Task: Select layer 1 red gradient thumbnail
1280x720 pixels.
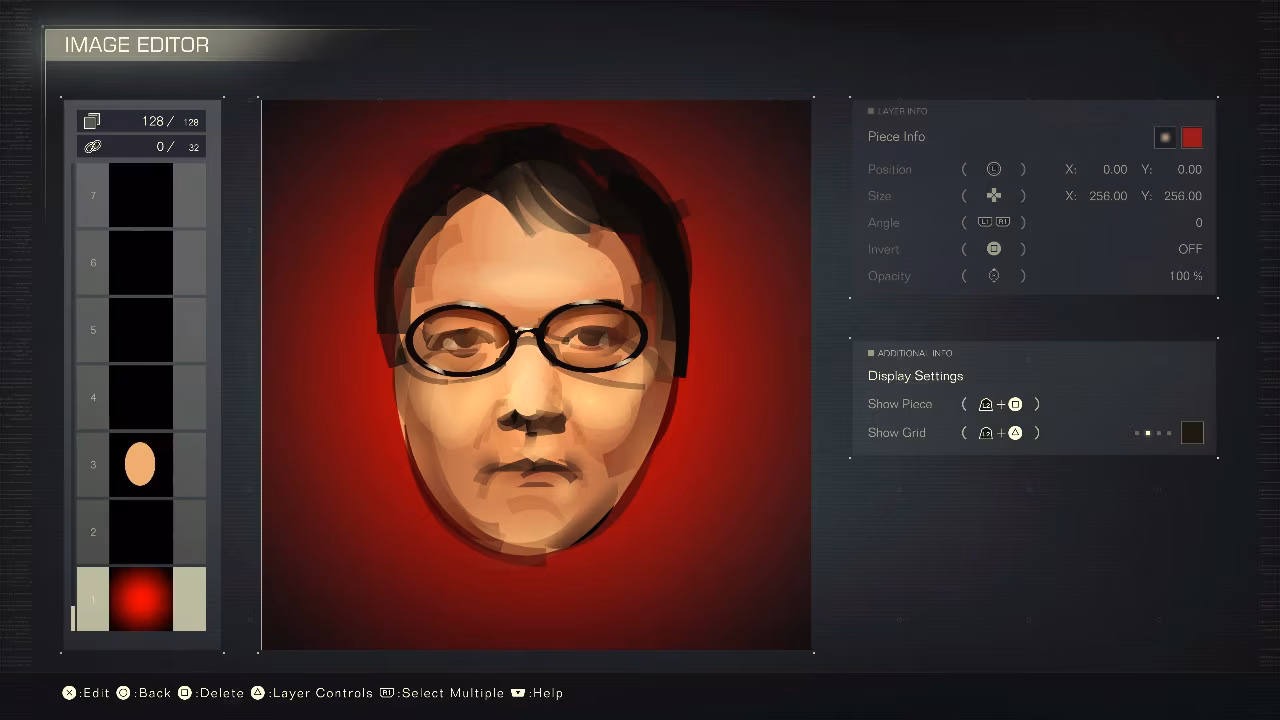Action: pos(140,599)
